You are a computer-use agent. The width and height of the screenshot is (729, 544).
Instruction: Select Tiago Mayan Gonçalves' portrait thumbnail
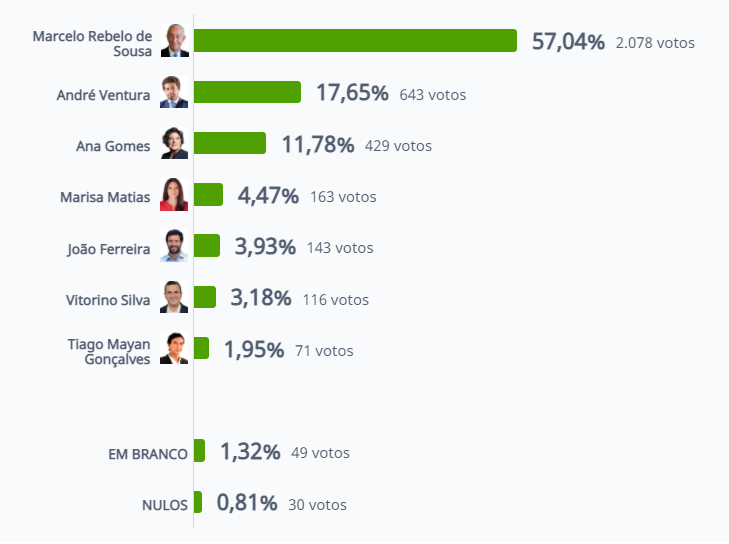[x=174, y=348]
